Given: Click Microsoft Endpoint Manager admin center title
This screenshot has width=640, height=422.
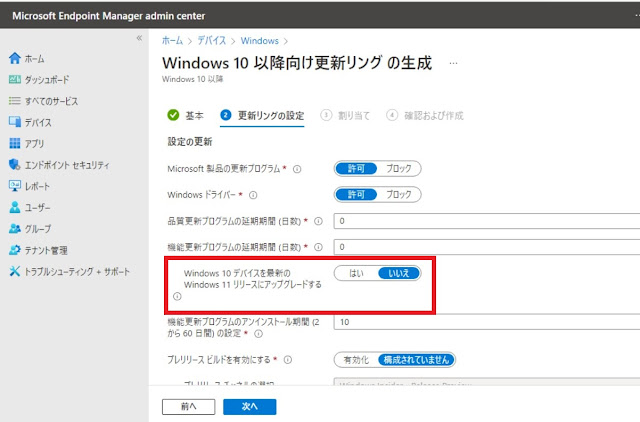Looking at the screenshot, I should coord(109,16).
